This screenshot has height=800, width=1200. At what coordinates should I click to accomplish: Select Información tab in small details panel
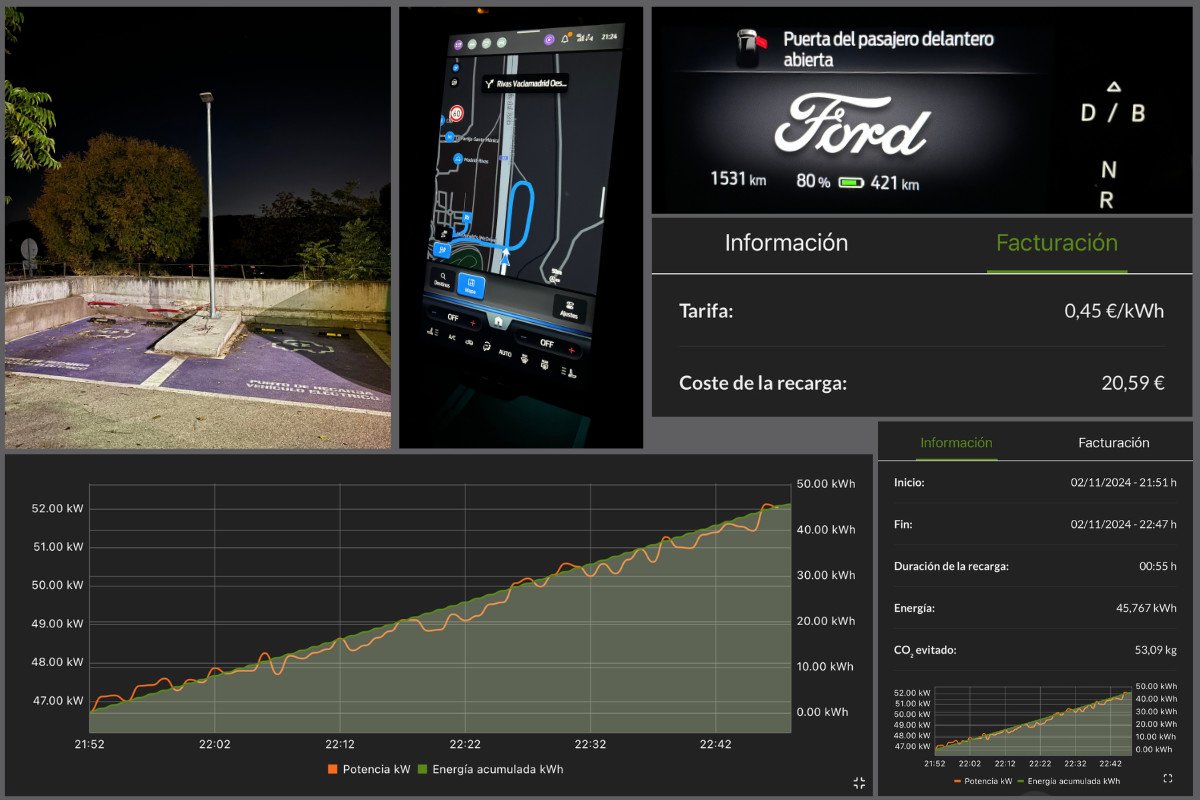click(x=956, y=443)
